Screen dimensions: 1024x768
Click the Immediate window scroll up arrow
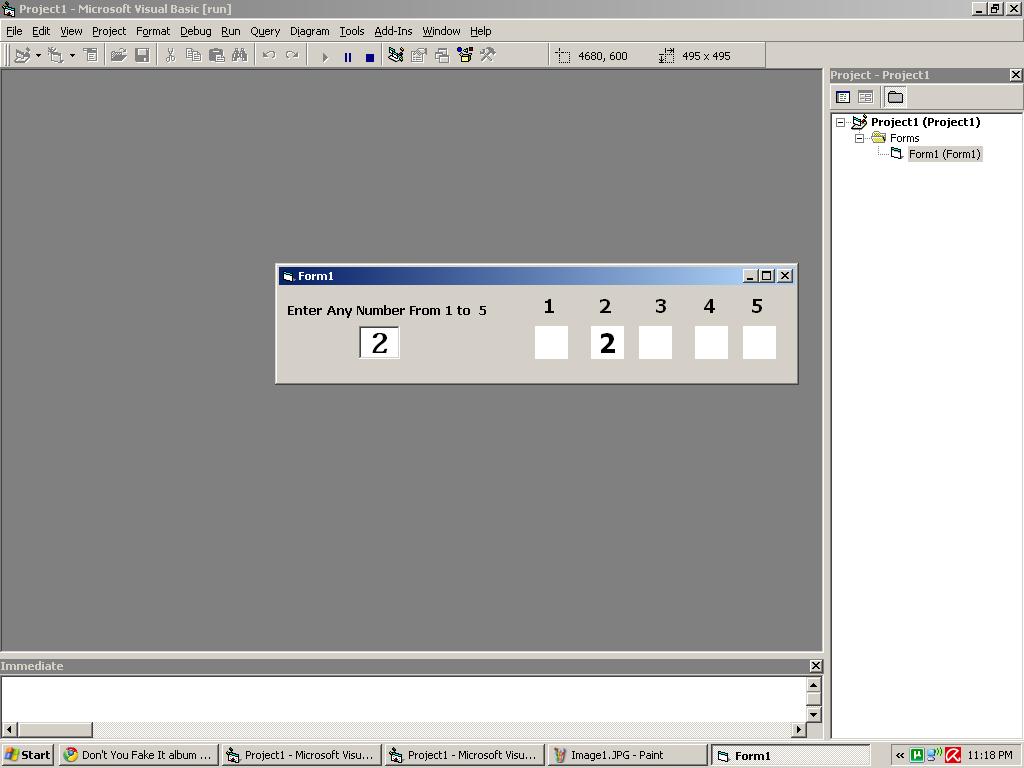click(x=813, y=684)
